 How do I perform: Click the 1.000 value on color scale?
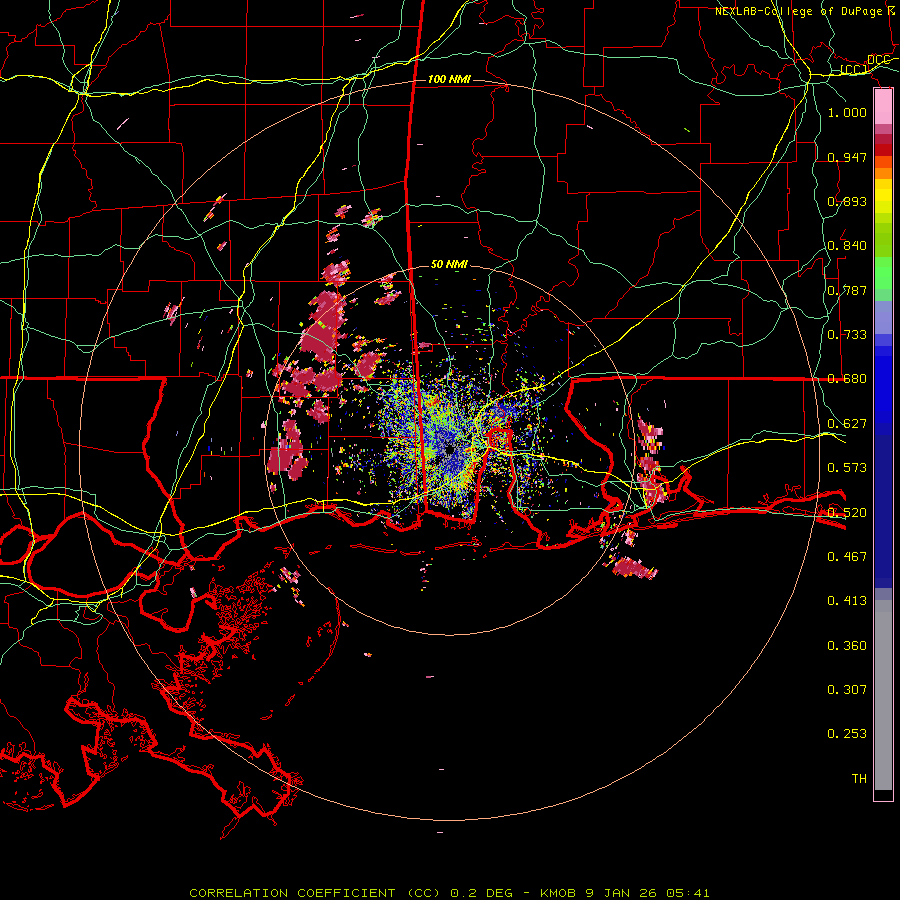point(847,112)
